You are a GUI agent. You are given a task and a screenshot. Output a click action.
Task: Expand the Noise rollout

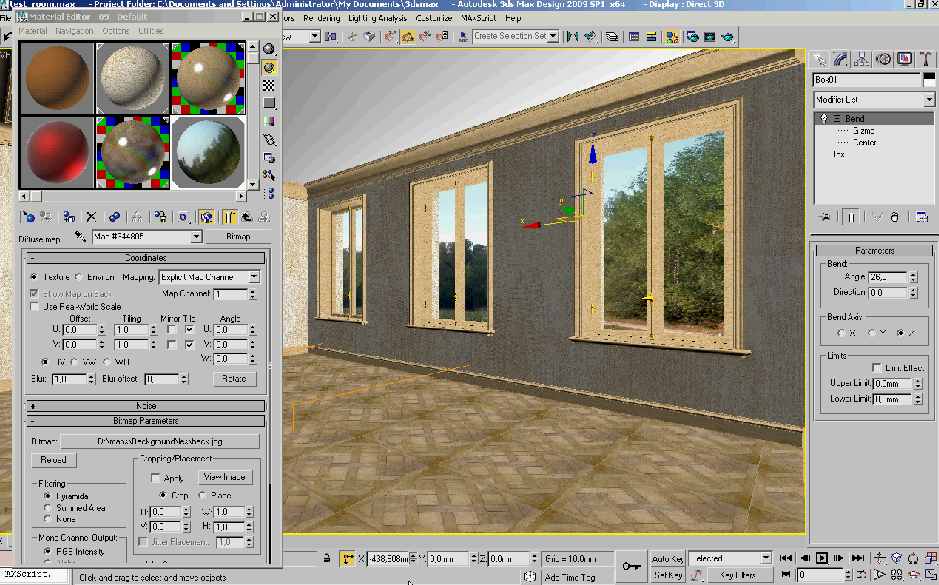pos(146,406)
